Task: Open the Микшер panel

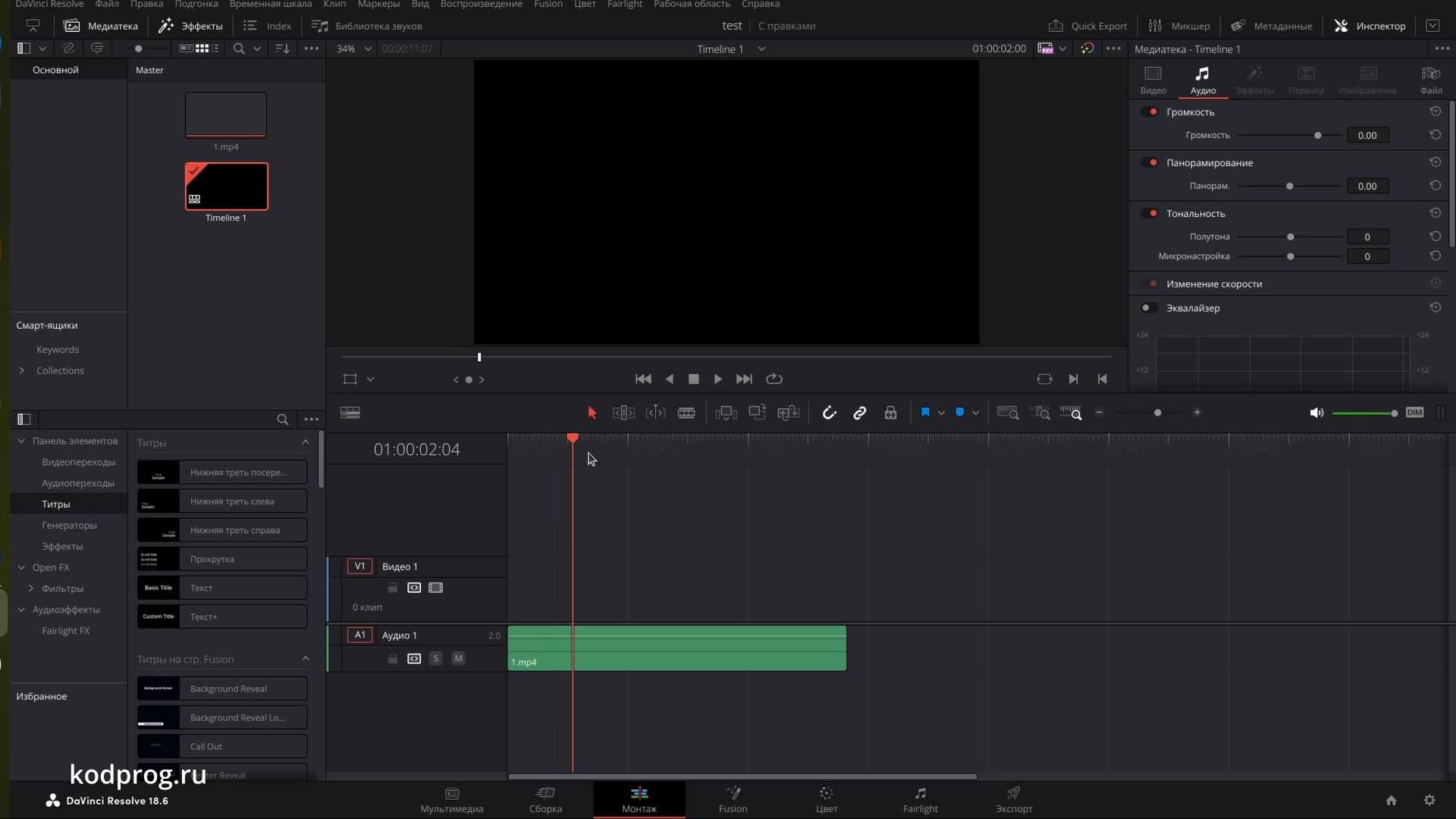Action: pos(1179,26)
